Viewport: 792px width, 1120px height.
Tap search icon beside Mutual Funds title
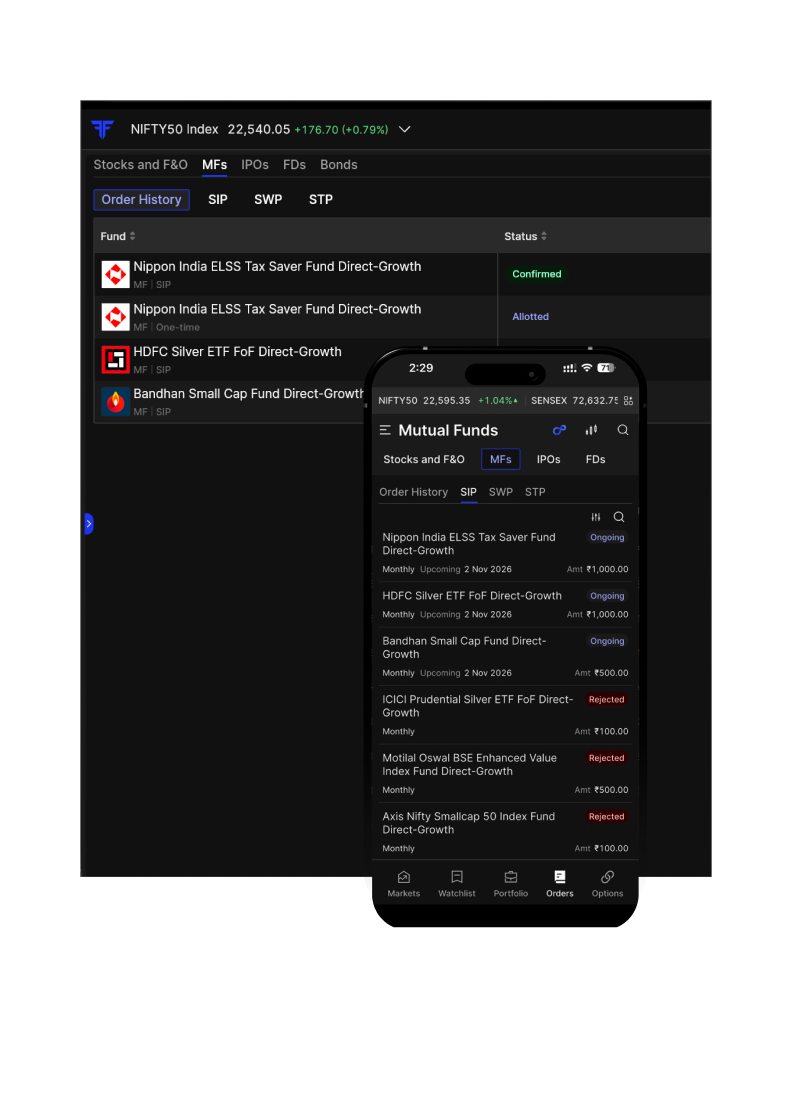(x=623, y=430)
